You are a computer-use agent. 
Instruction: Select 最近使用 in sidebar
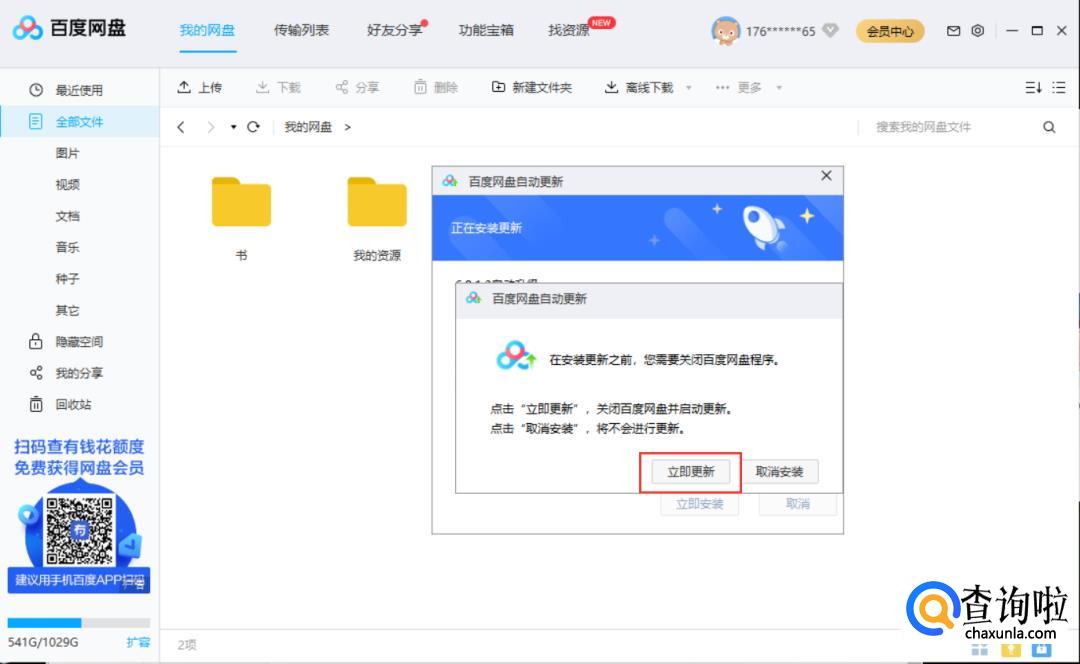click(x=79, y=90)
